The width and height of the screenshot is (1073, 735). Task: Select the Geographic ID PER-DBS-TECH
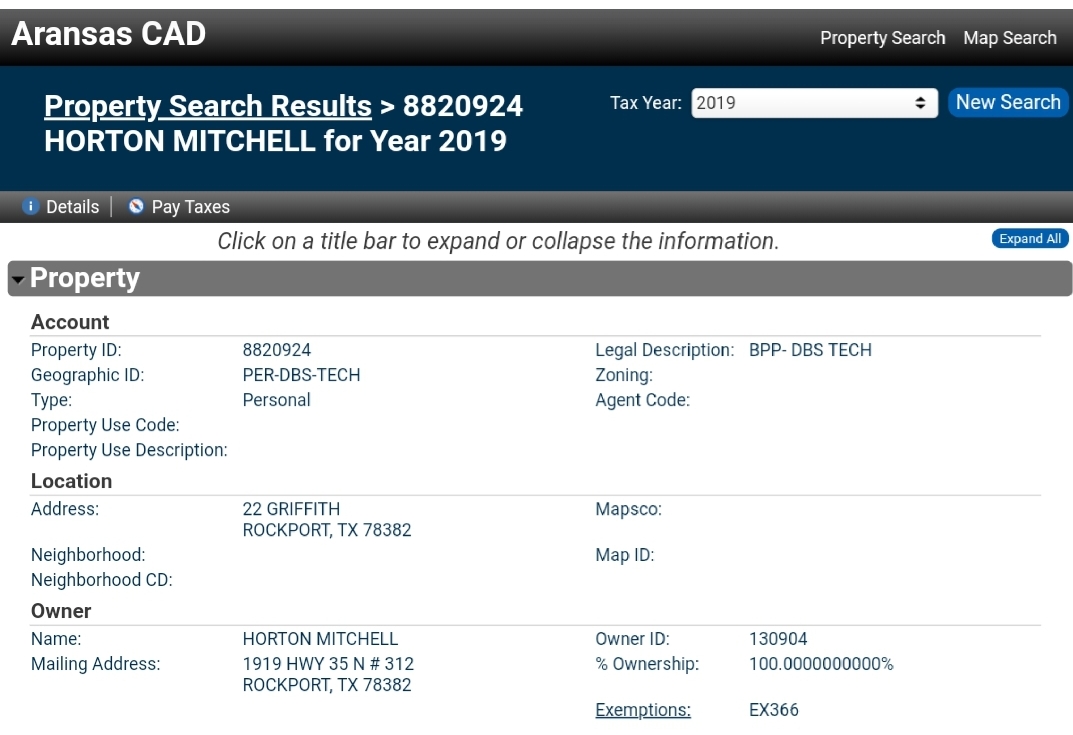301,375
